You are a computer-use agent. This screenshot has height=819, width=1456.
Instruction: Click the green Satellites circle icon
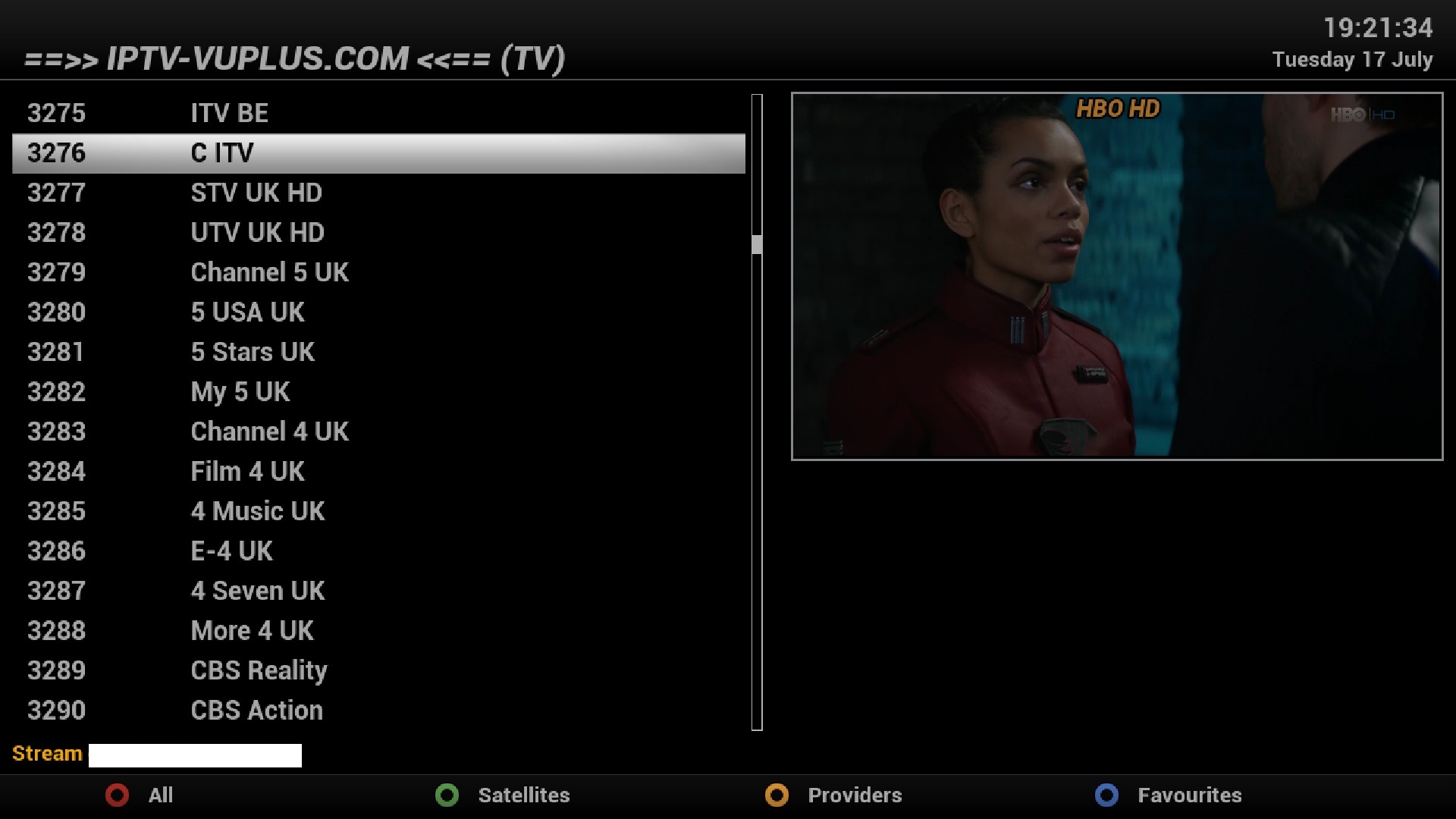(x=447, y=795)
